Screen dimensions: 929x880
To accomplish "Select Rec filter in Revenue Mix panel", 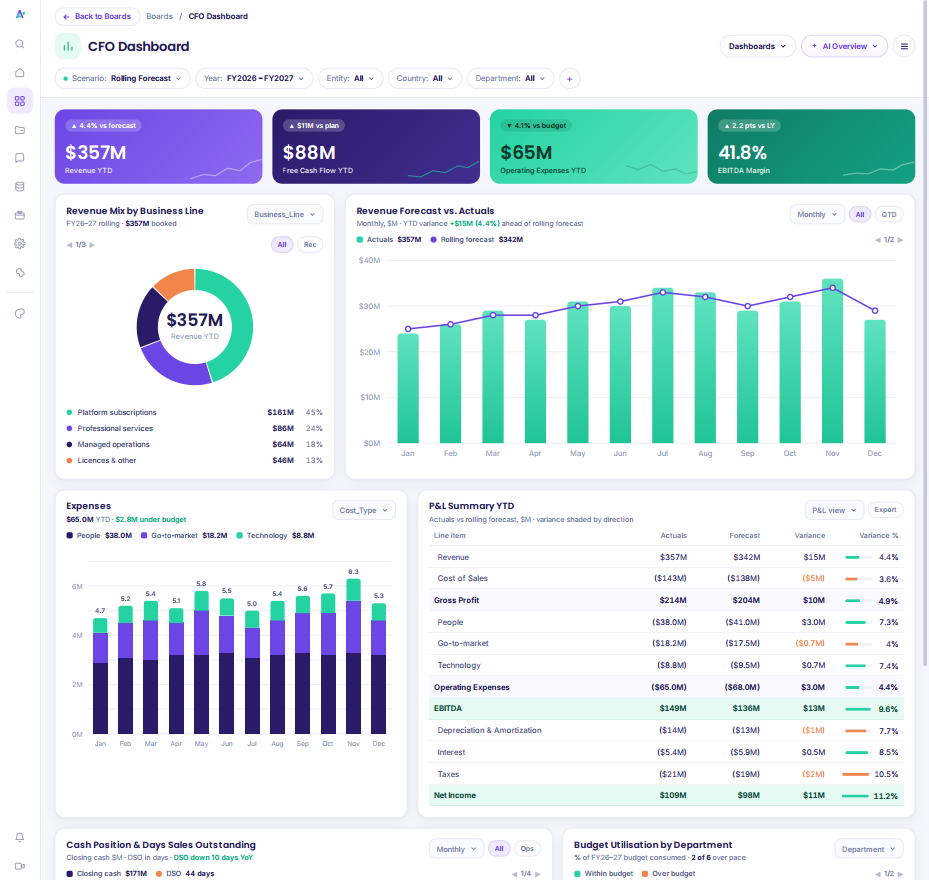I will [310, 245].
